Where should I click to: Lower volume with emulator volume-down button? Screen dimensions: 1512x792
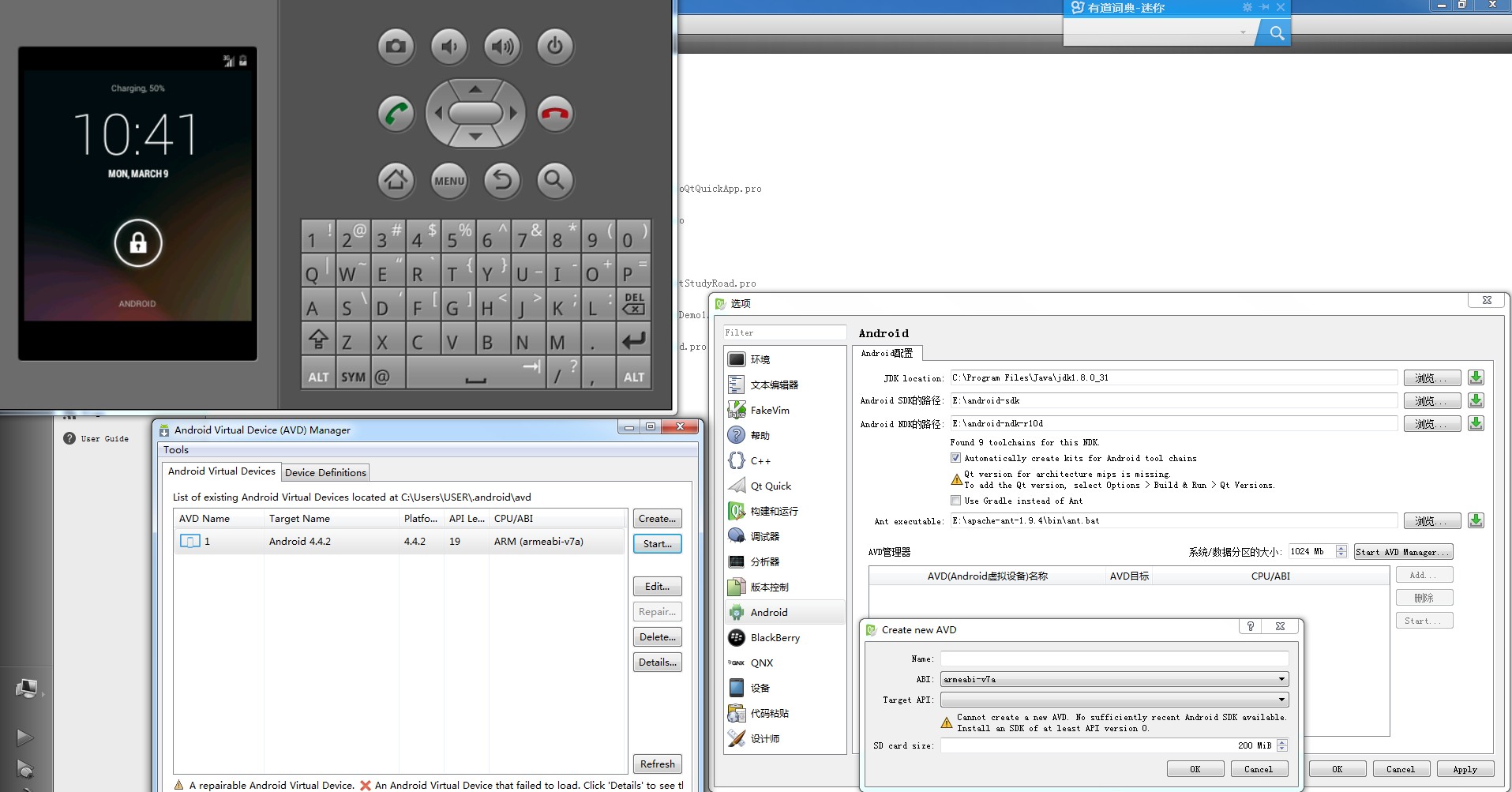[x=448, y=47]
